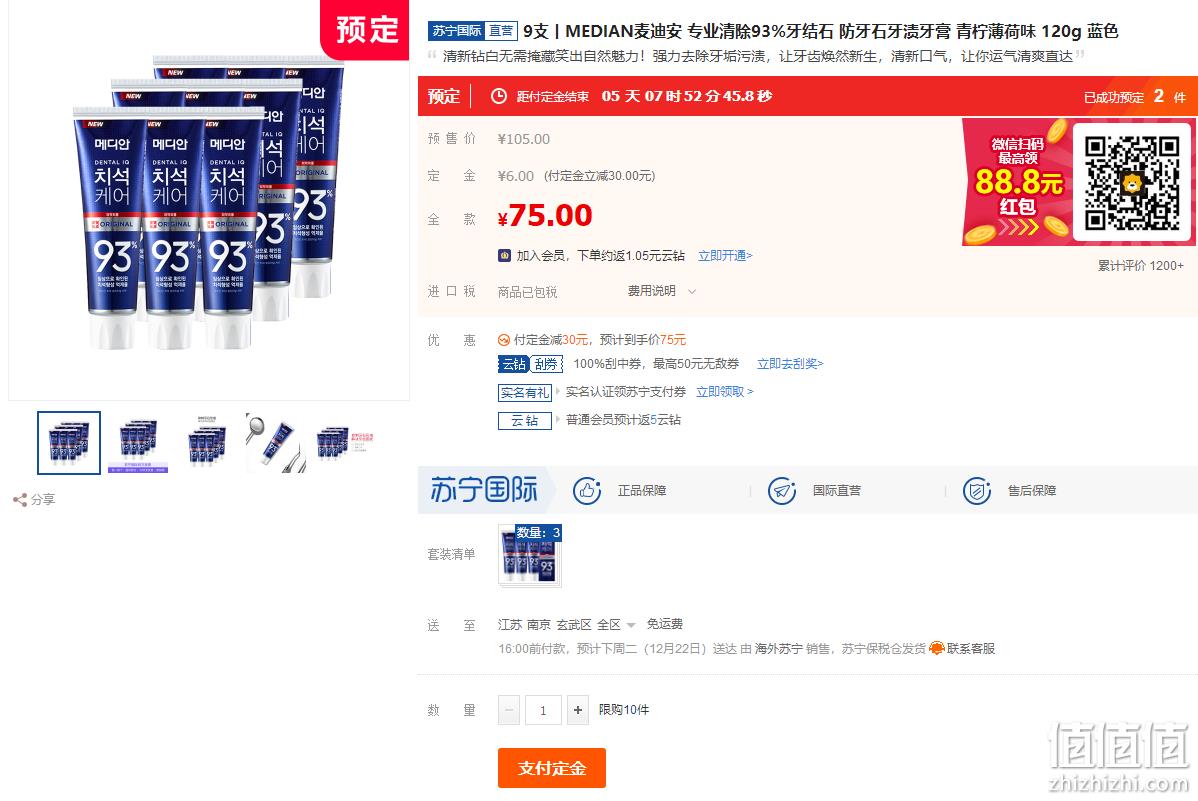Increase quantity with the plus button
The width and height of the screenshot is (1198, 801).
coord(578,710)
